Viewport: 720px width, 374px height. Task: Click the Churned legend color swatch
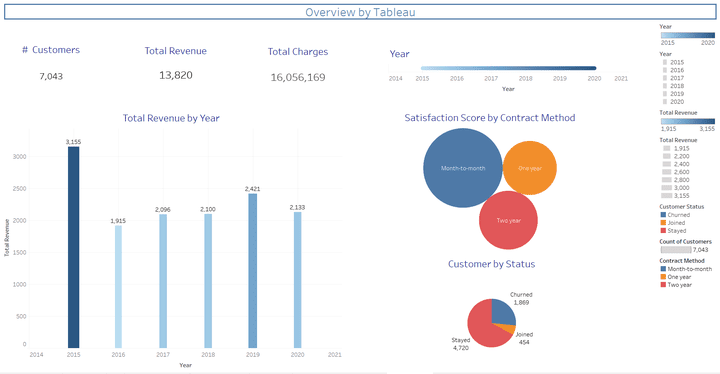[x=663, y=215]
